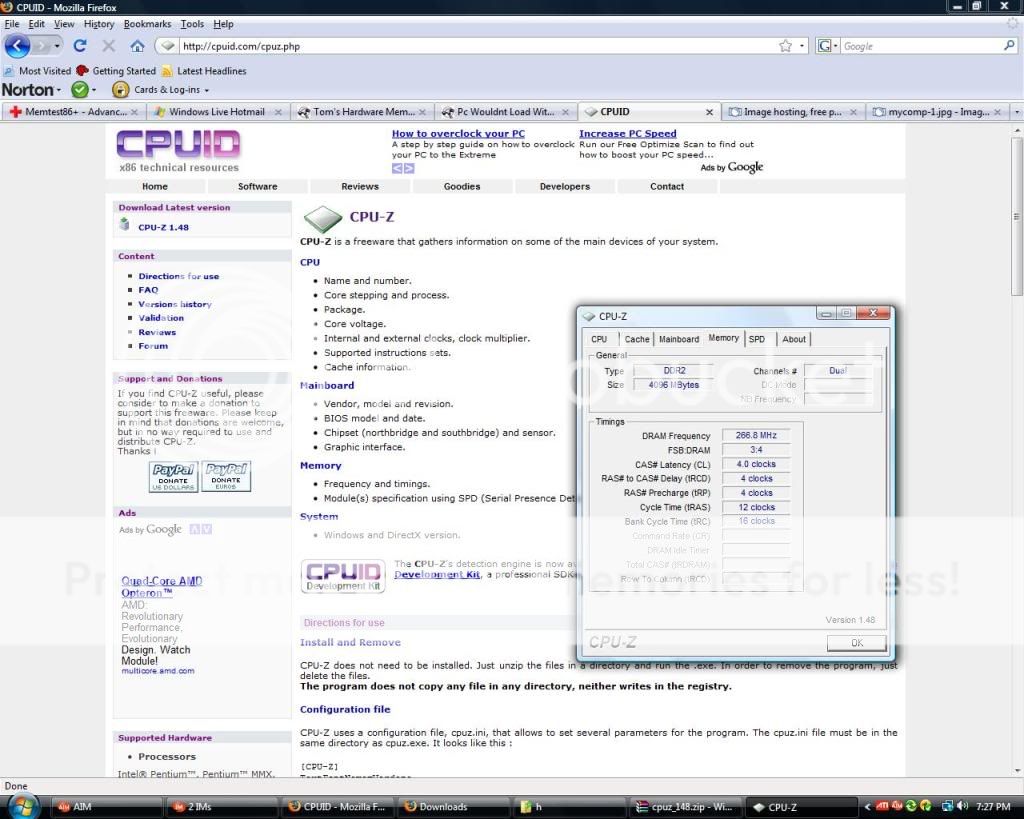Show previous Google ad with left arrow

coord(397,168)
